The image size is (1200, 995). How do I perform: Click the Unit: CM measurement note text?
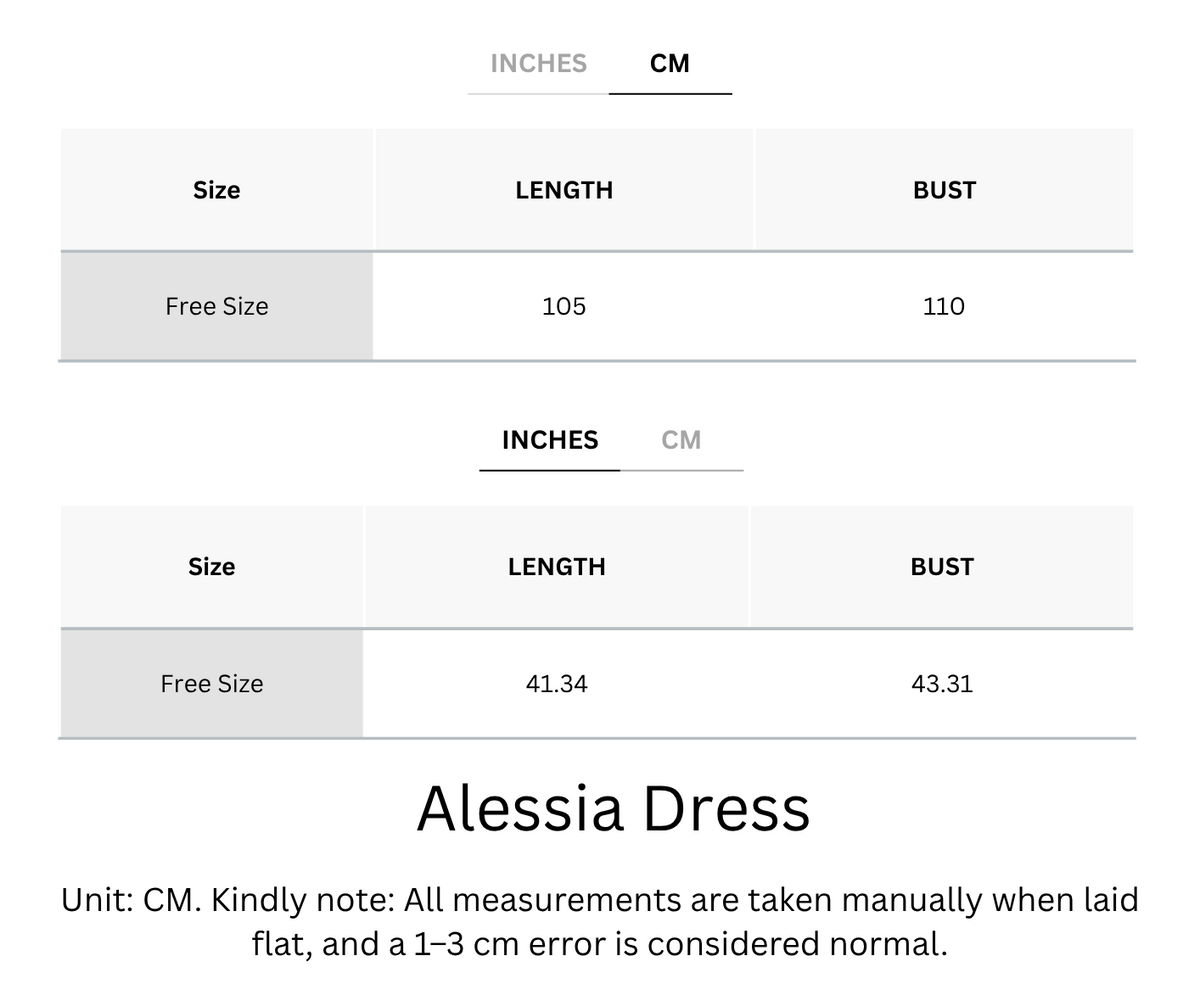coord(600,921)
